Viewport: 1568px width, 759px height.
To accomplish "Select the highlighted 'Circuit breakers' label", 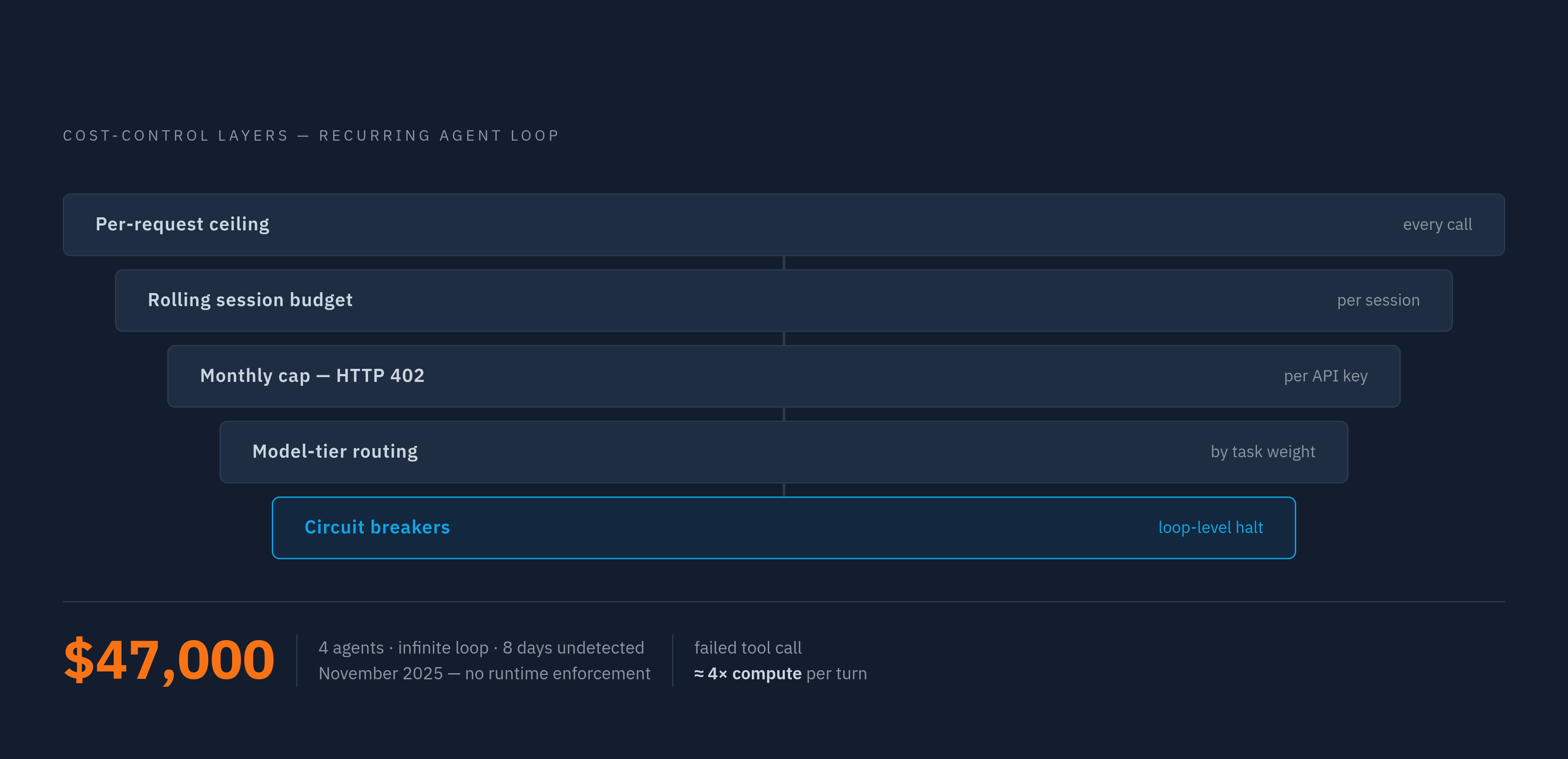I will point(377,527).
